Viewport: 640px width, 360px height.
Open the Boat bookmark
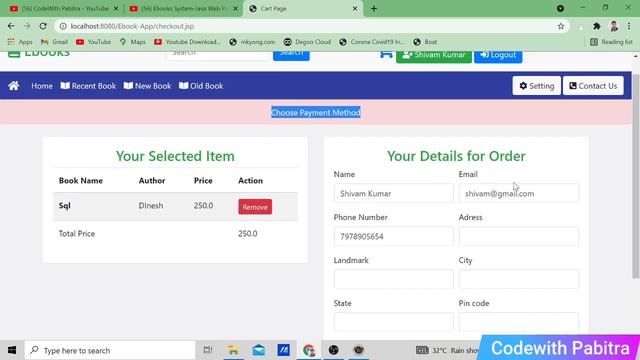[425, 42]
